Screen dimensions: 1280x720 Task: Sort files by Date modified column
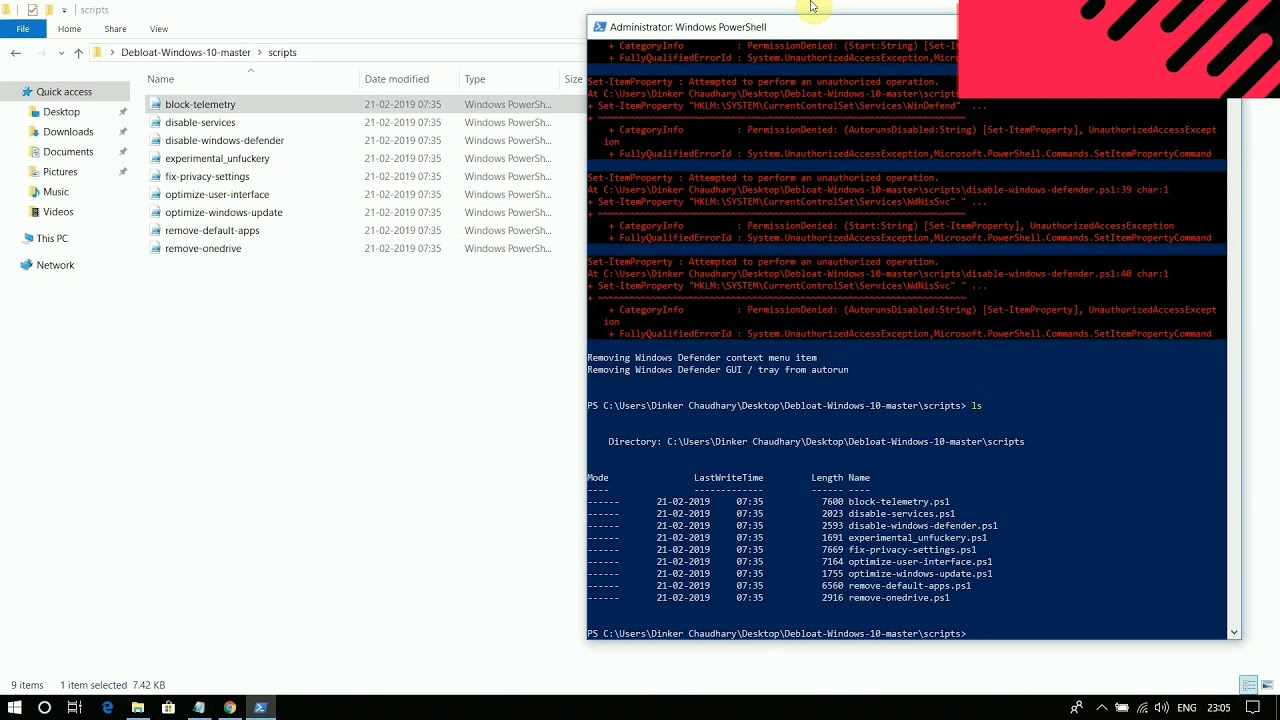(x=396, y=79)
